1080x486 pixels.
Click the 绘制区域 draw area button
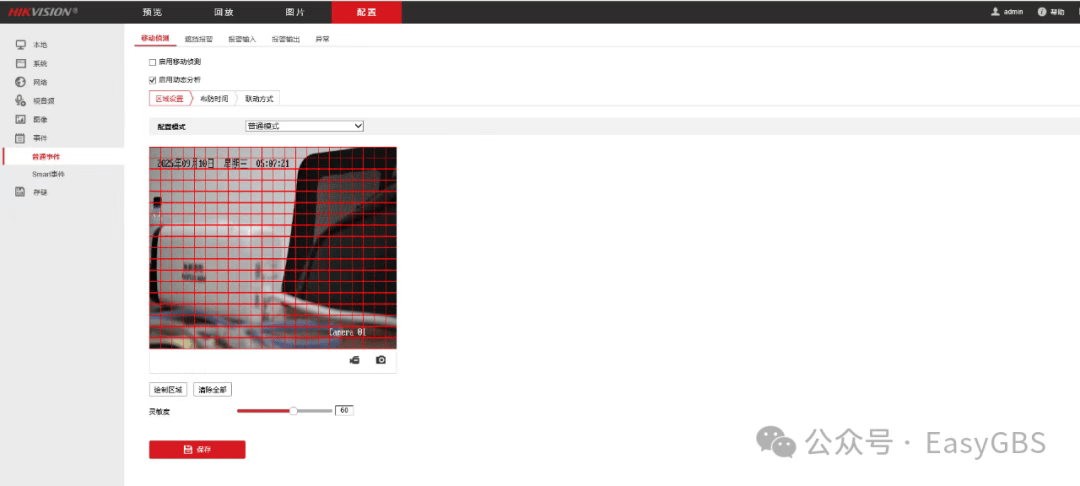pyautogui.click(x=168, y=389)
